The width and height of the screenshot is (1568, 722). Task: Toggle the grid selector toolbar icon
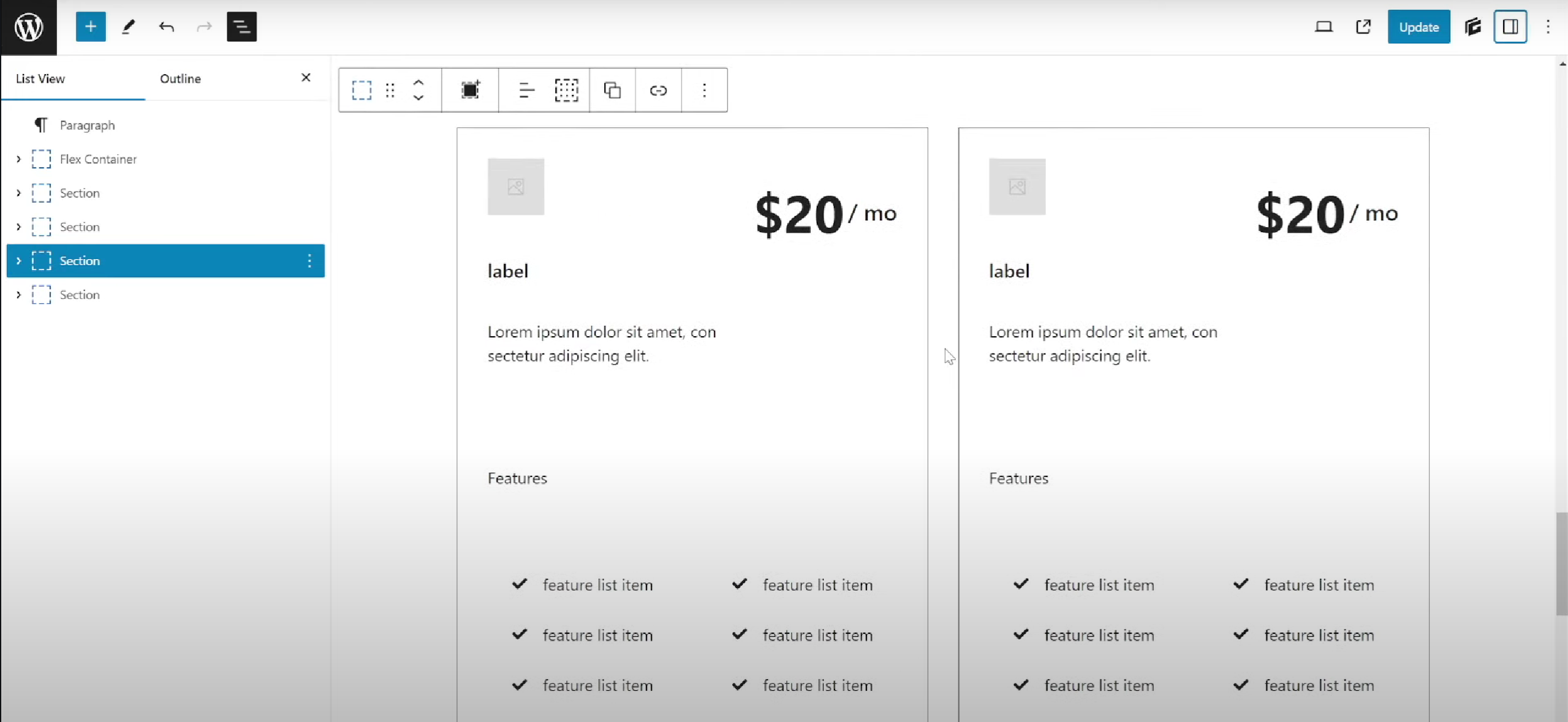point(566,91)
